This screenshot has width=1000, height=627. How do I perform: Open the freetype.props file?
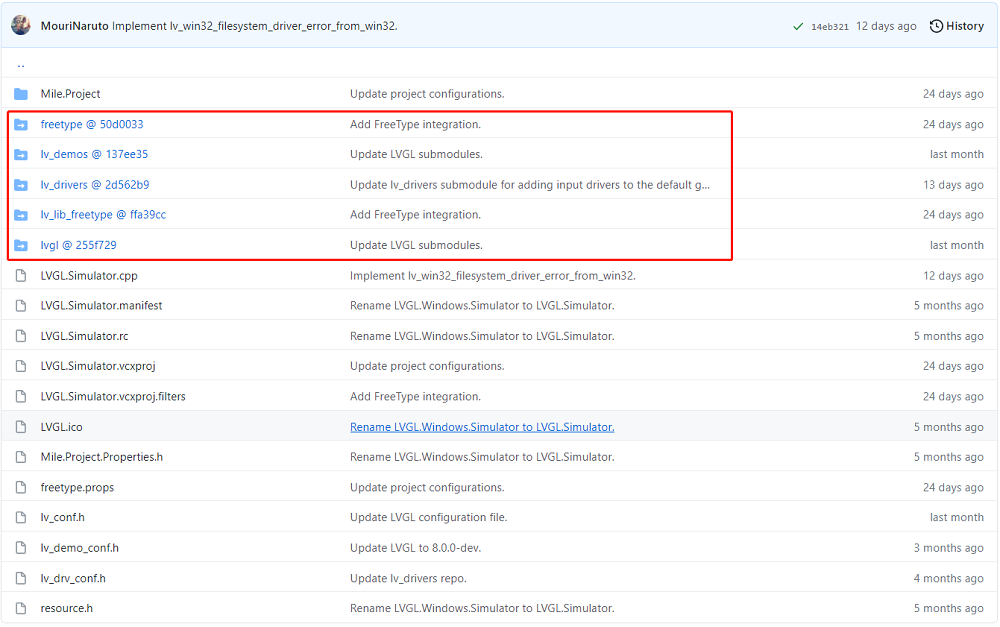coord(77,487)
